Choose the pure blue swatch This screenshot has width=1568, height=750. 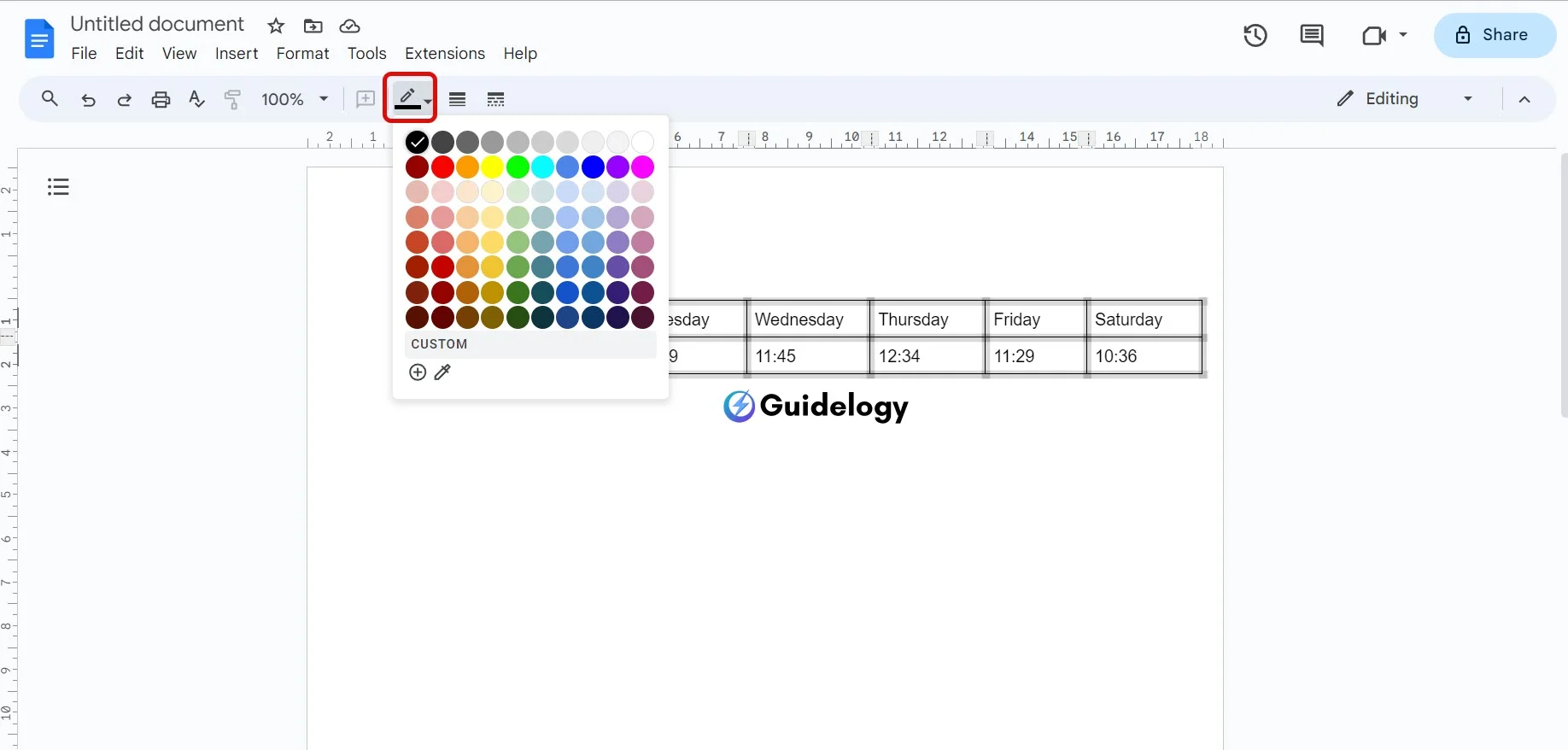point(593,167)
